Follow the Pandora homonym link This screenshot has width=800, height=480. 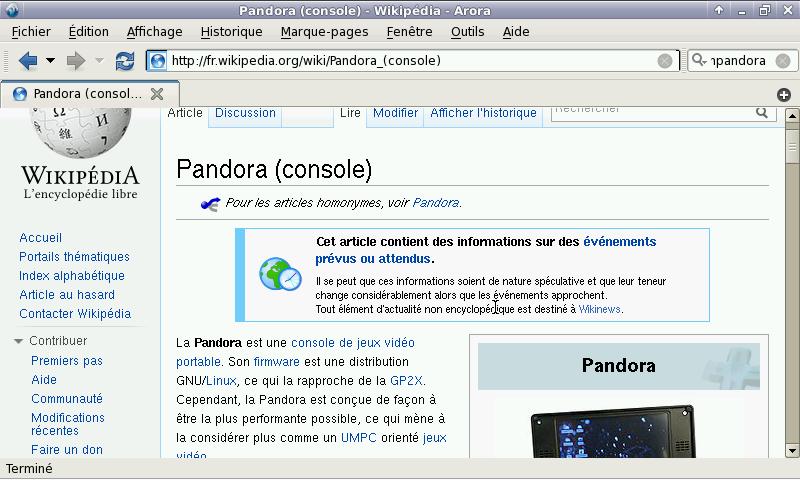[436, 203]
